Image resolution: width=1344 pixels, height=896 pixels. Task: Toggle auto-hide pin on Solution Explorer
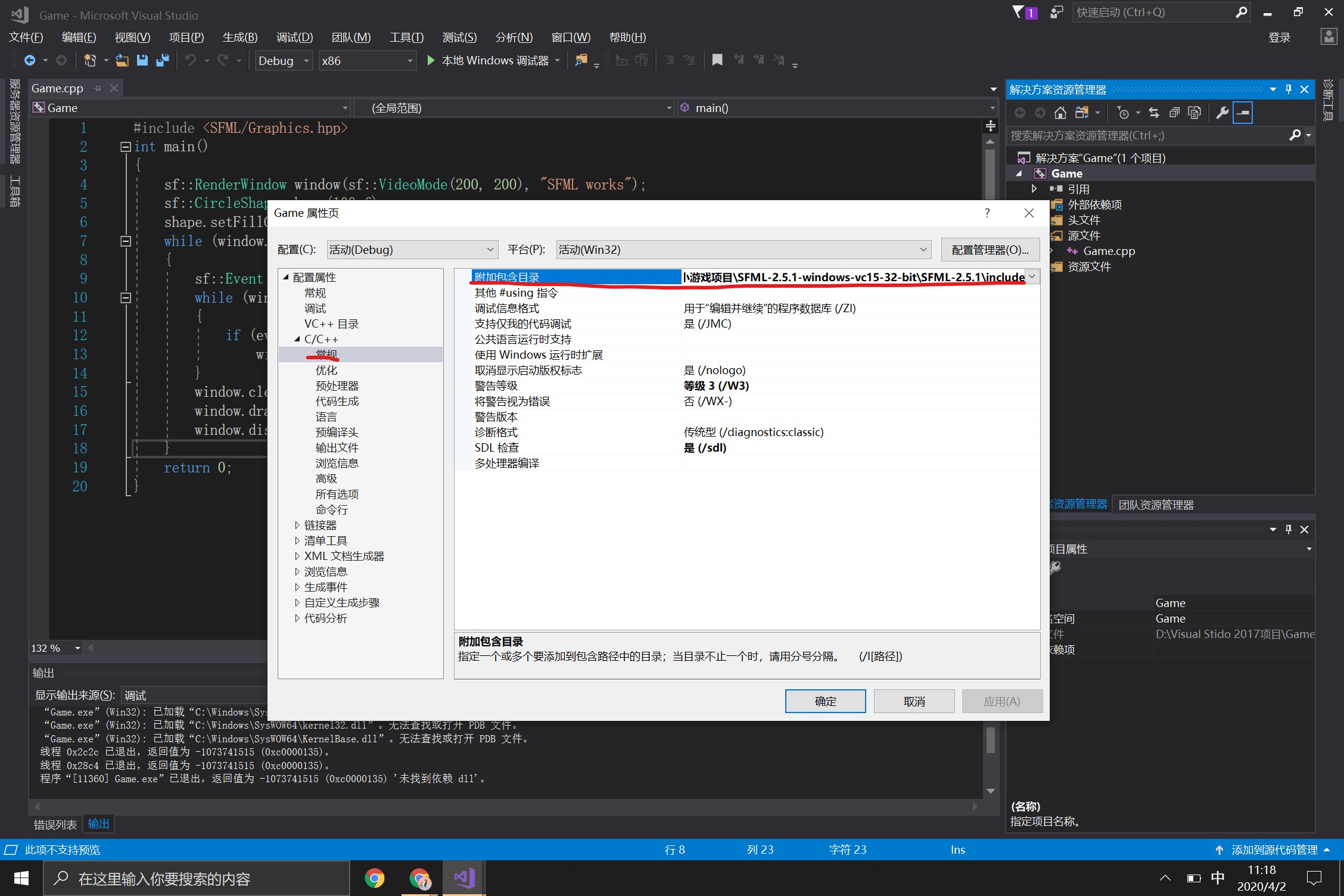[x=1289, y=89]
